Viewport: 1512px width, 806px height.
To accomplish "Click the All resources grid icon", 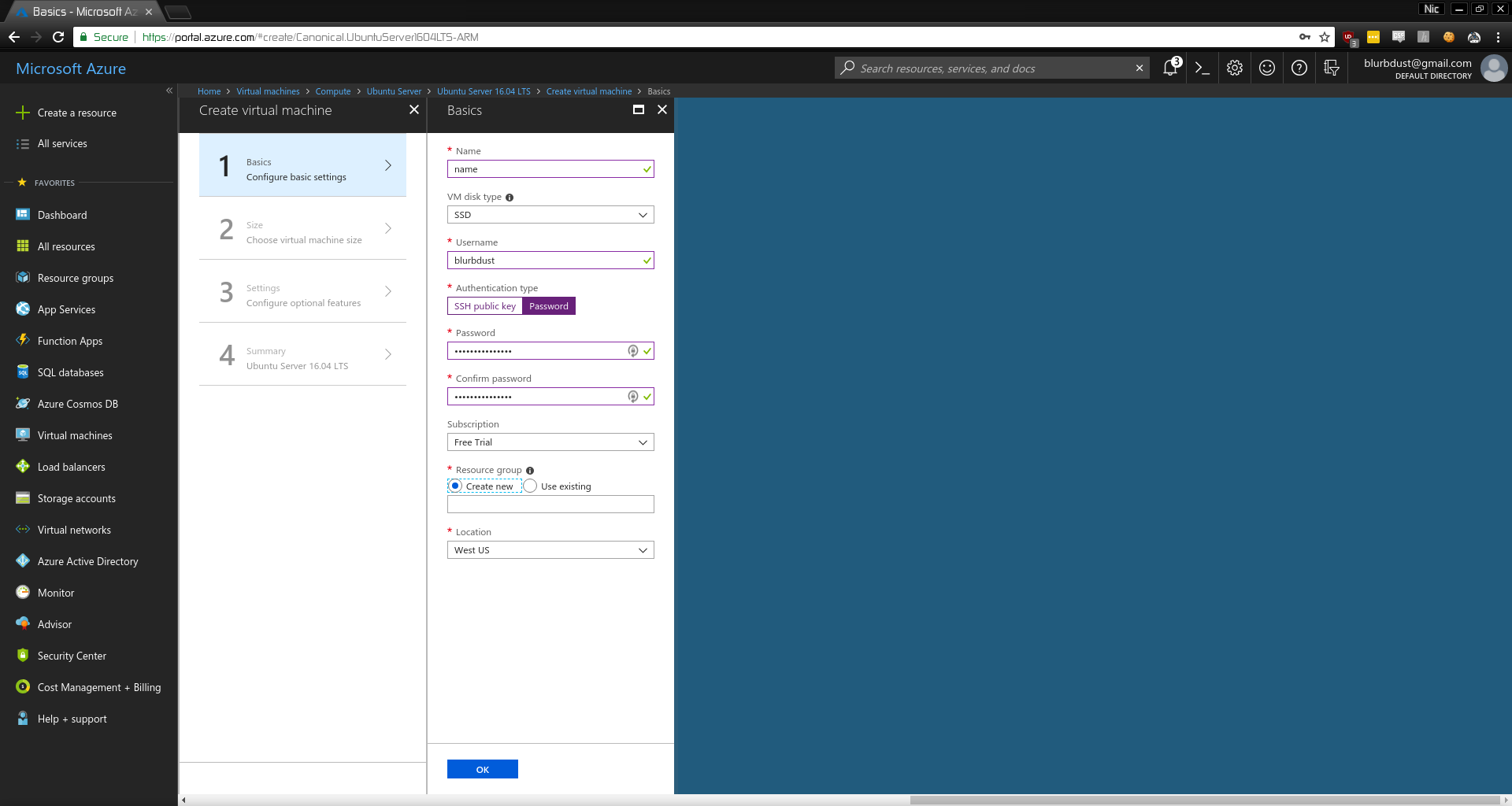I will click(23, 246).
